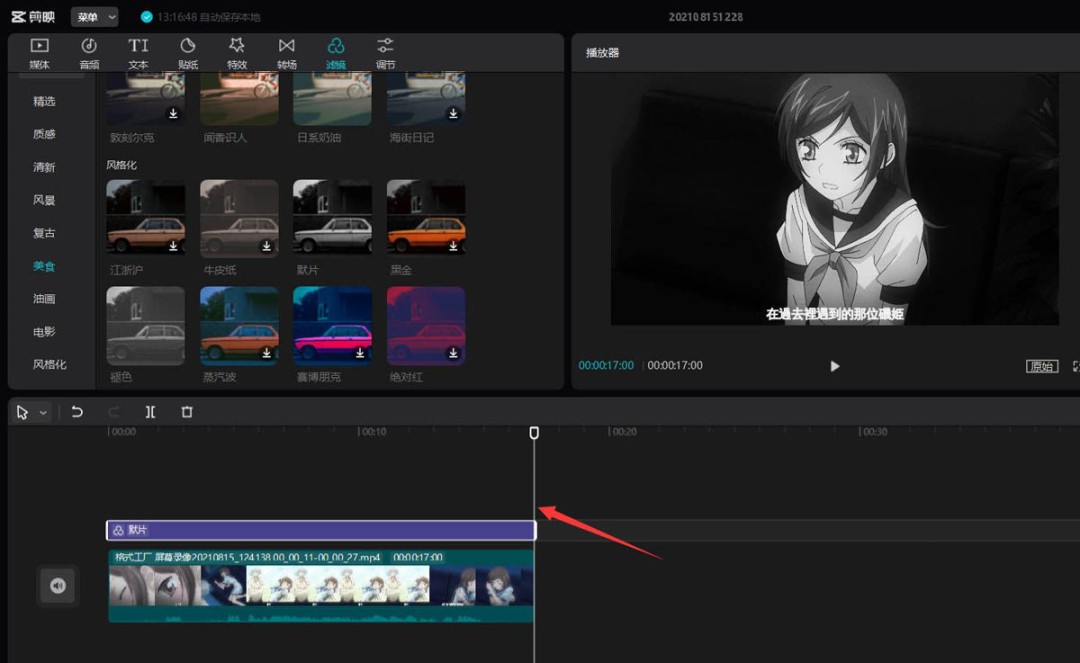
Task: Mute the video track audio
Action: pos(58,586)
